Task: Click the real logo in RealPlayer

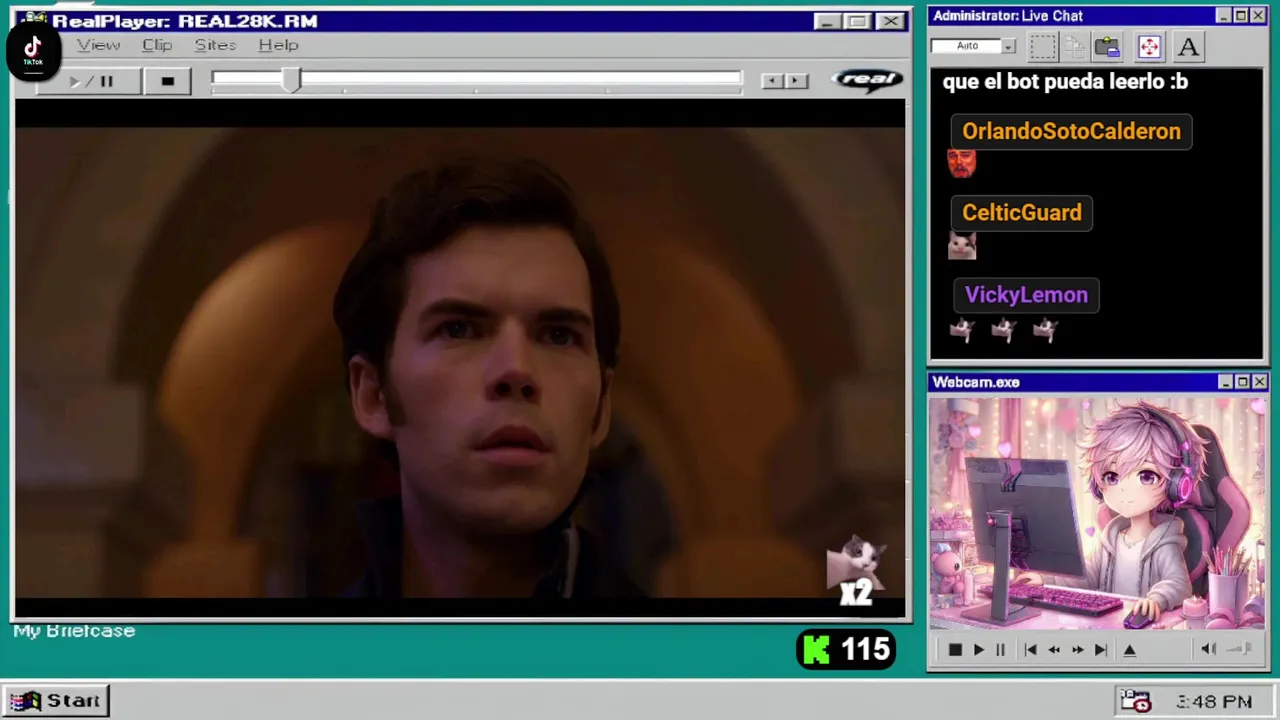Action: click(x=867, y=79)
